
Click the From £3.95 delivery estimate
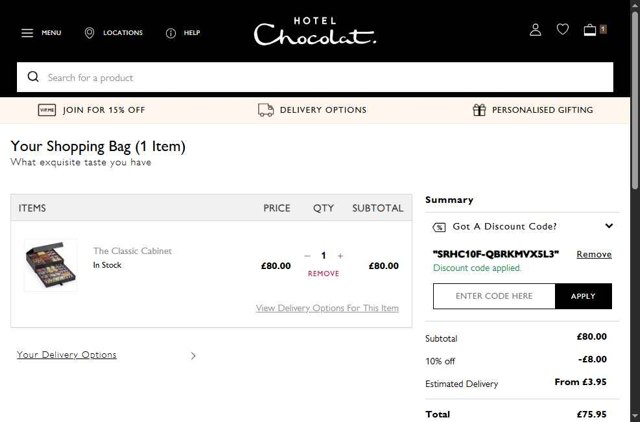580,382
